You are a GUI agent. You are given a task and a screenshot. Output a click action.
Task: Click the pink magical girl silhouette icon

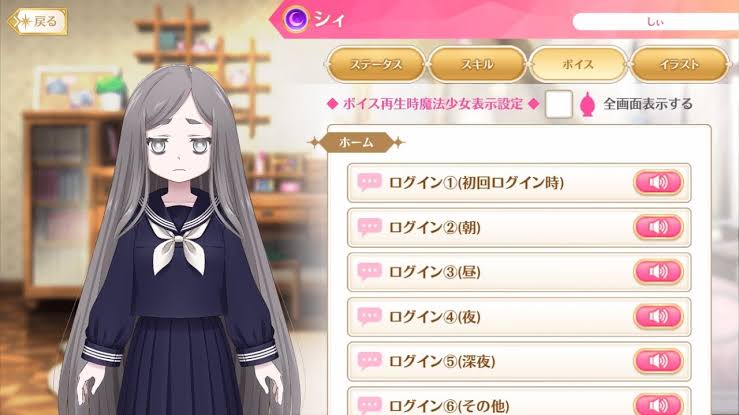pyautogui.click(x=587, y=105)
